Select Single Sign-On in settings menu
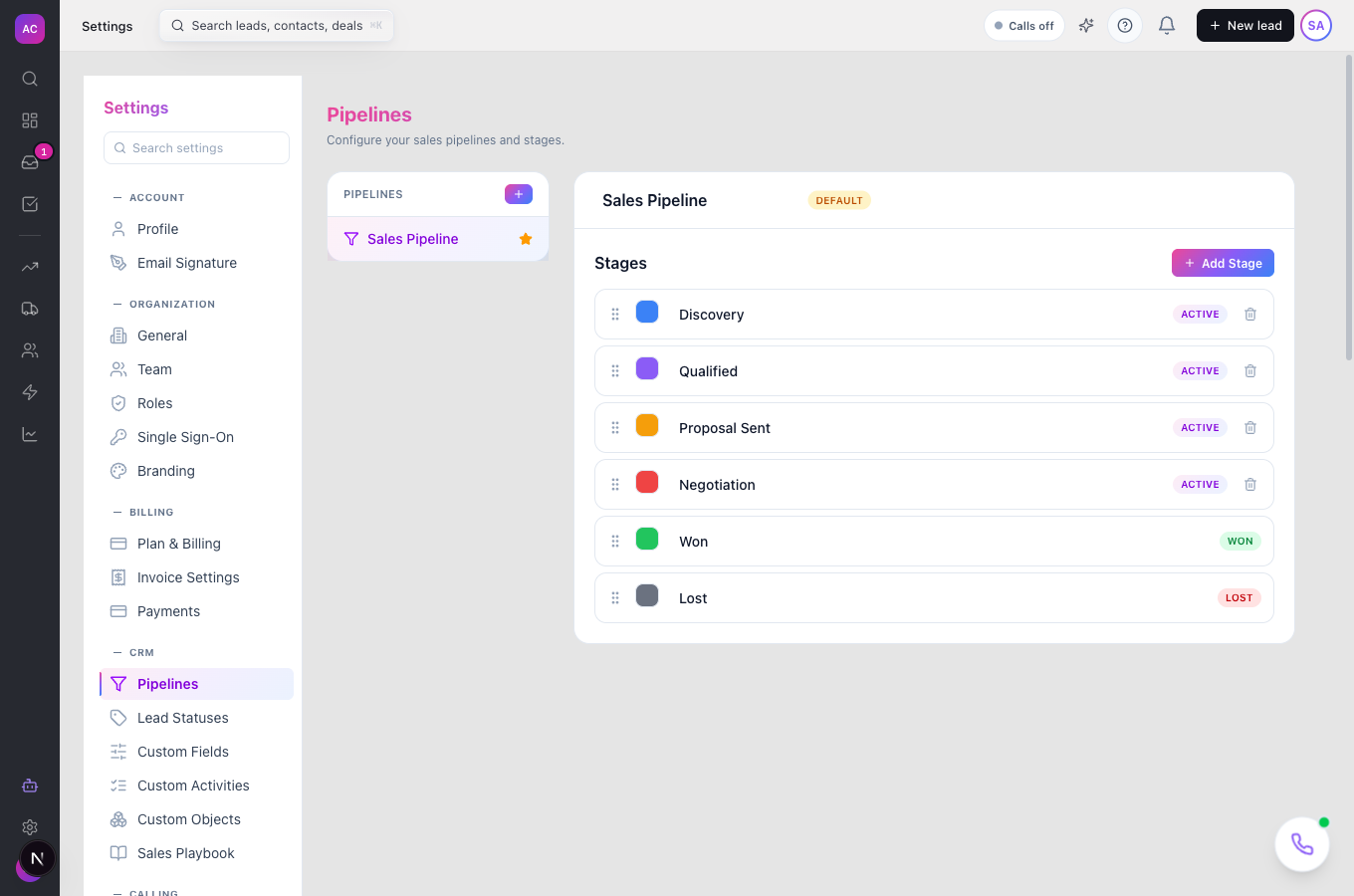The height and width of the screenshot is (896, 1354). tap(197, 437)
